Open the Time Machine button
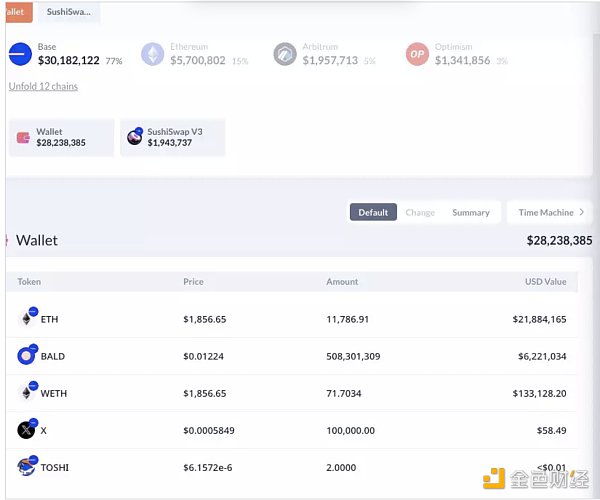The height and width of the screenshot is (500, 600). tap(550, 212)
